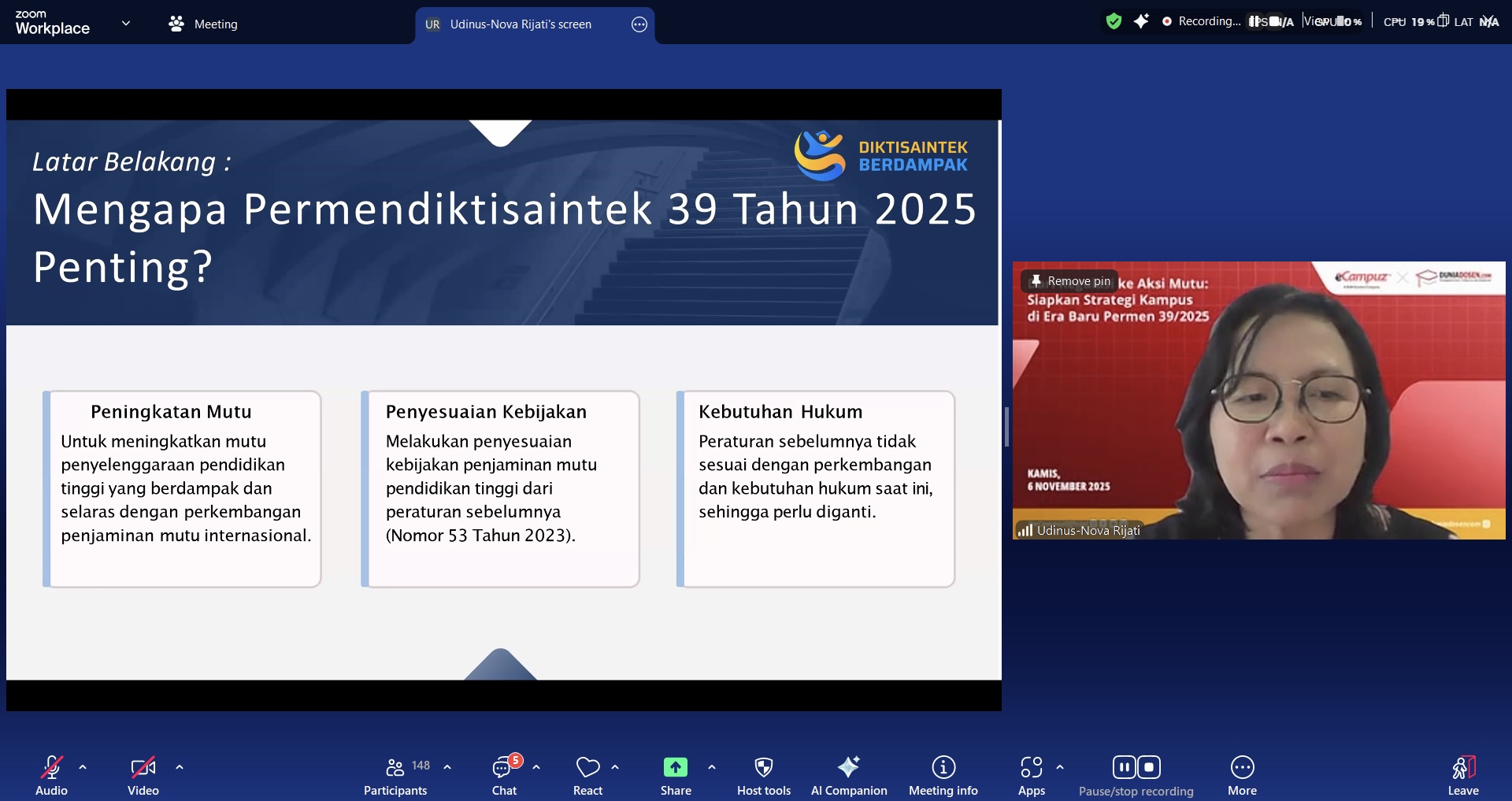The width and height of the screenshot is (1512, 801).
Task: Start a screen Share
Action: (675, 774)
